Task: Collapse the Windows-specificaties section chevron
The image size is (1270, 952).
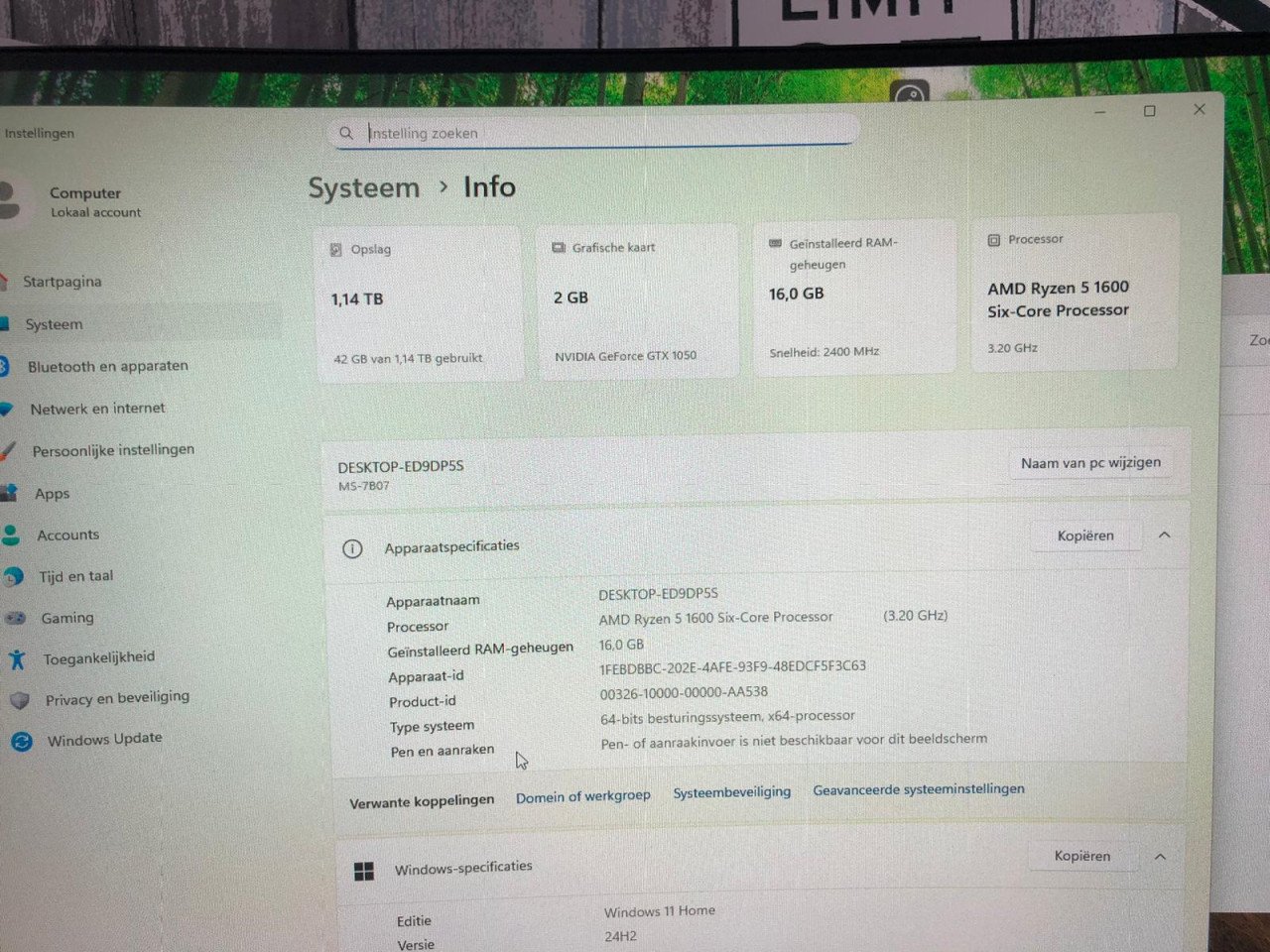Action: pyautogui.click(x=1161, y=856)
